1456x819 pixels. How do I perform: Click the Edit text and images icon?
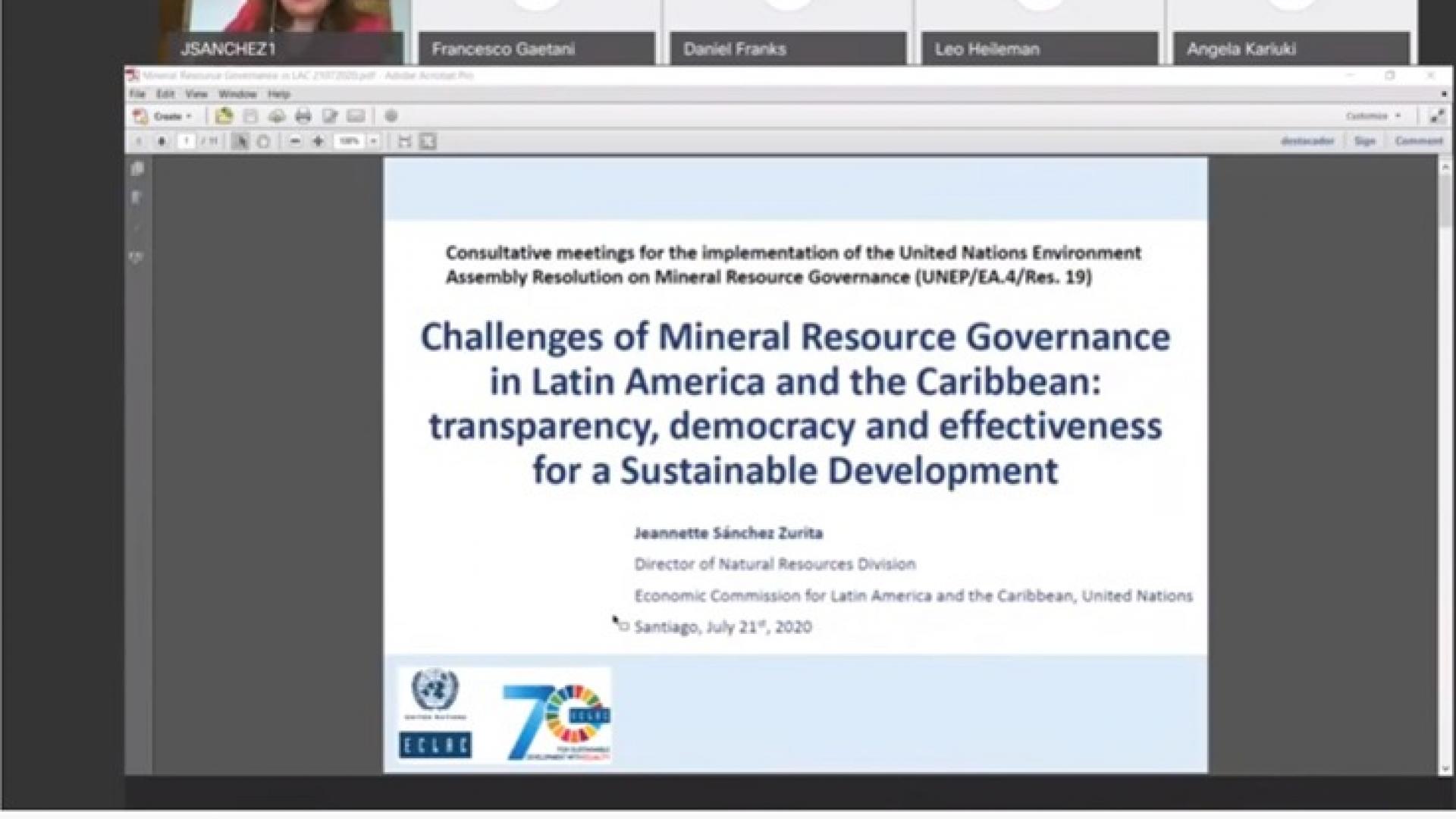pyautogui.click(x=330, y=116)
